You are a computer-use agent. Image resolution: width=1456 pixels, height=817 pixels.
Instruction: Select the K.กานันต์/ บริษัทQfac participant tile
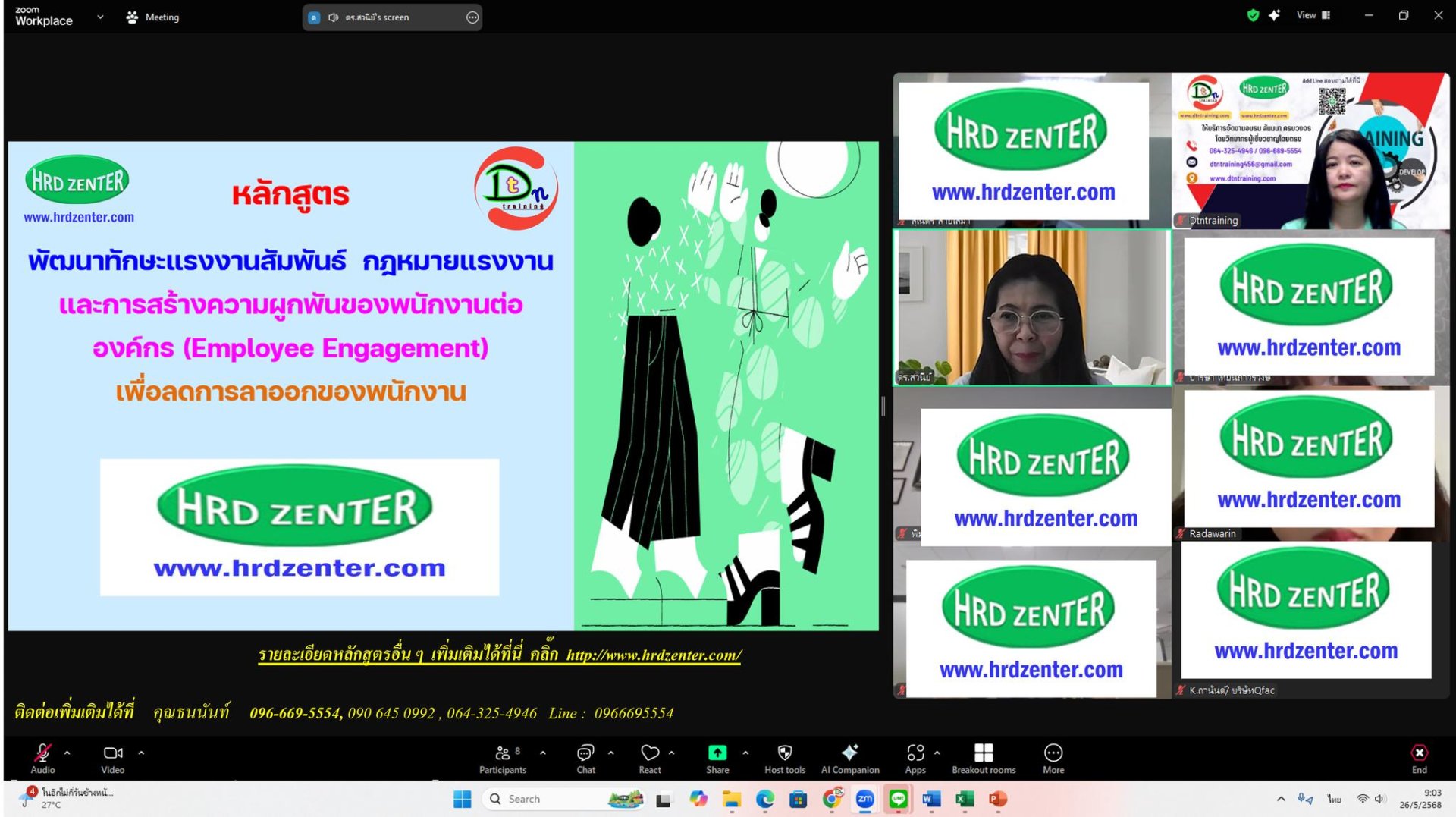coord(1310,621)
